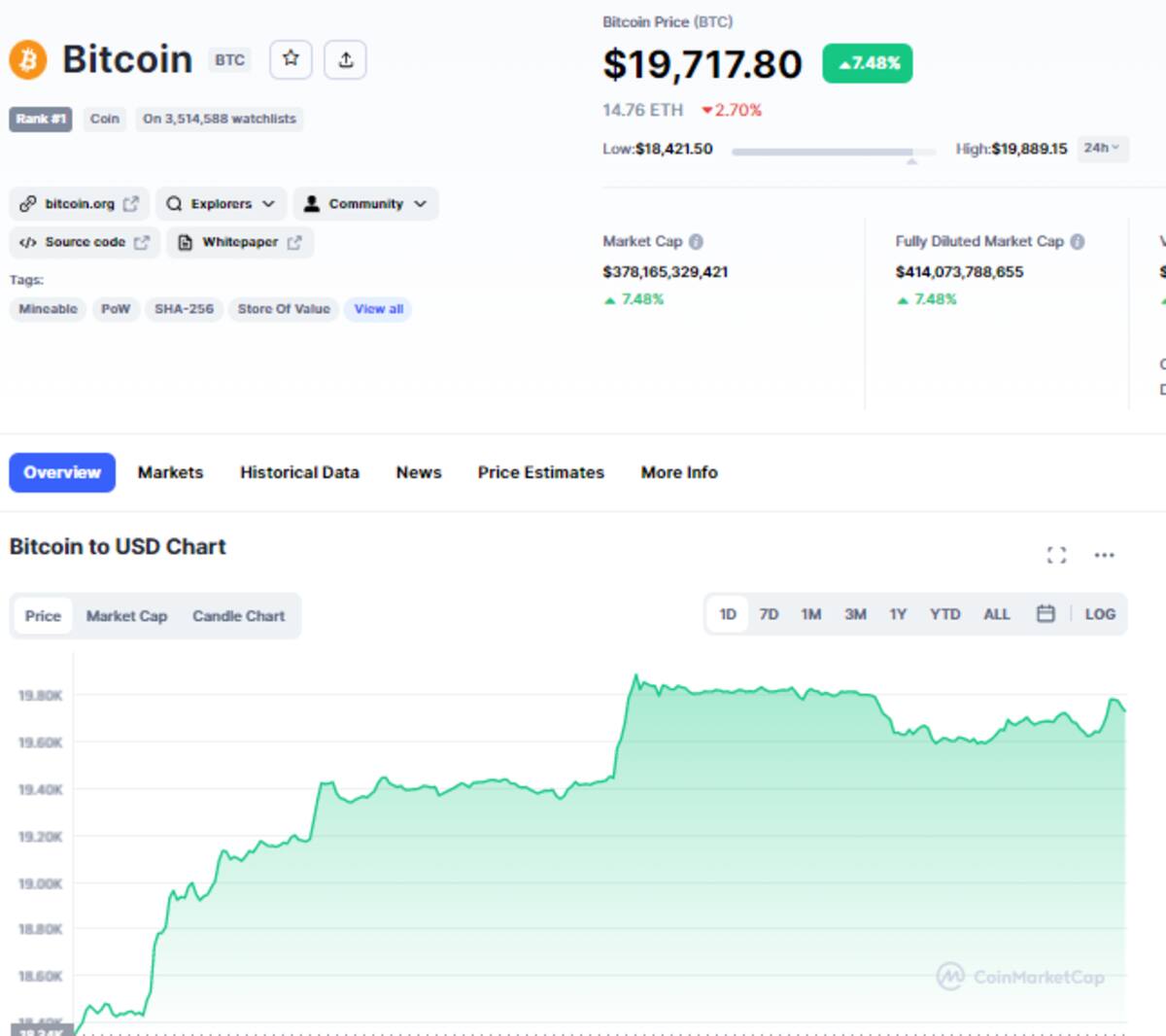1166x1036 pixels.
Task: Click View all tags link
Action: 378,309
